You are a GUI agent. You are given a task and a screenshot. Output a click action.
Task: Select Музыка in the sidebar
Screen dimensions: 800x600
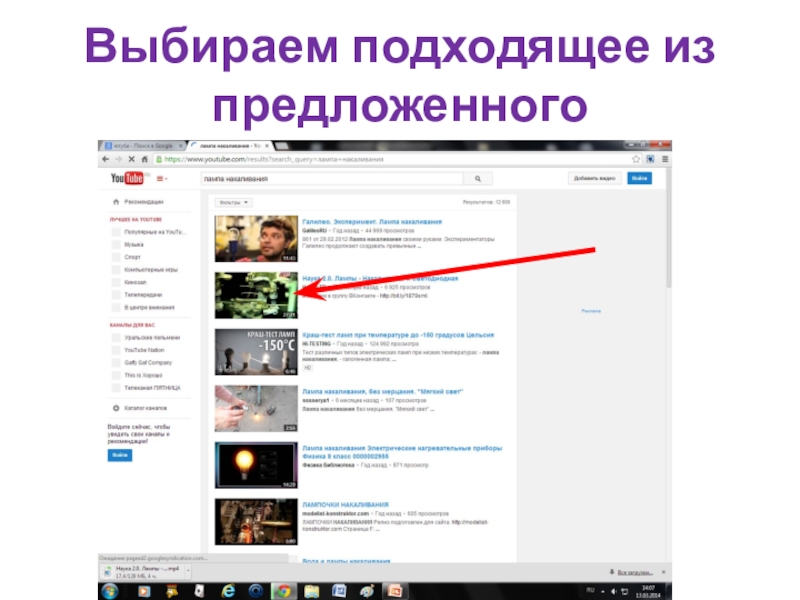[133, 243]
